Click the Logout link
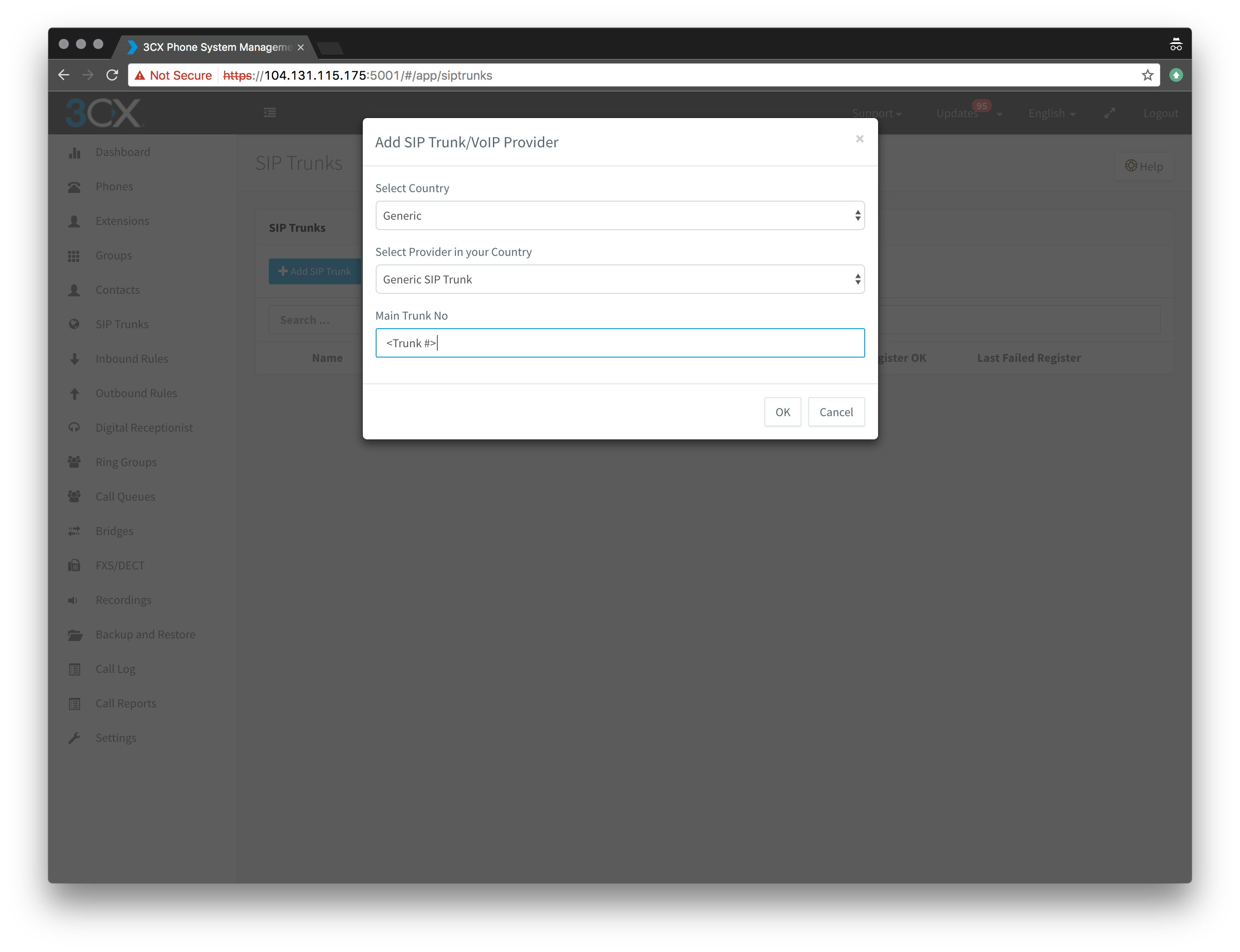The width and height of the screenshot is (1240, 952). 1161,113
